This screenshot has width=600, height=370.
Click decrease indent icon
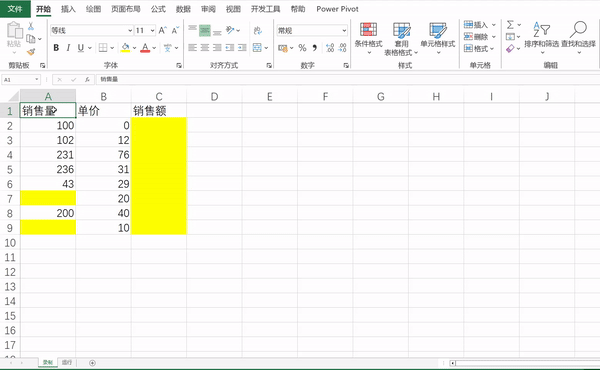230,48
